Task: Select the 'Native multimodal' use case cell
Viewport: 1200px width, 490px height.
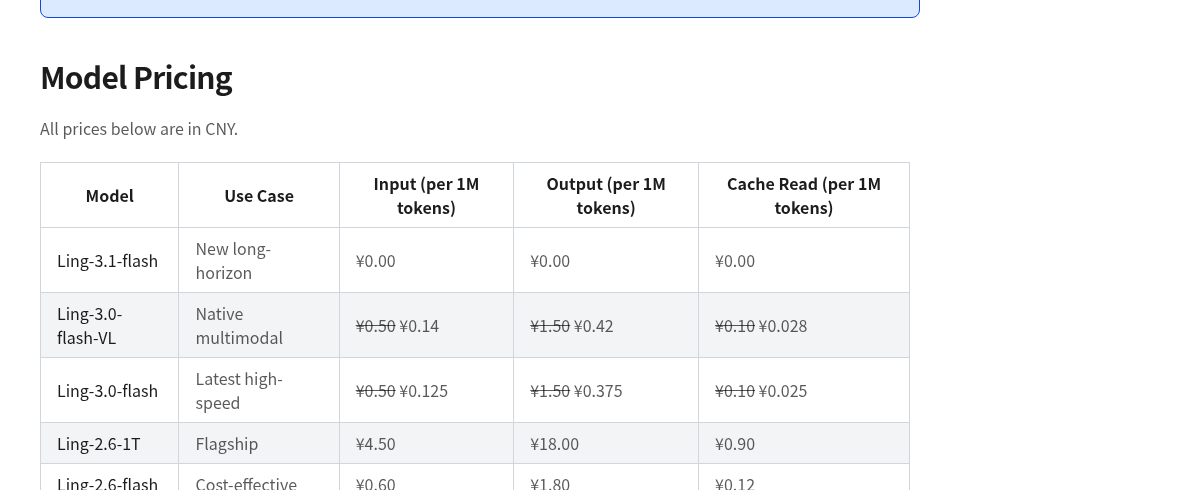Action: pyautogui.click(x=259, y=326)
